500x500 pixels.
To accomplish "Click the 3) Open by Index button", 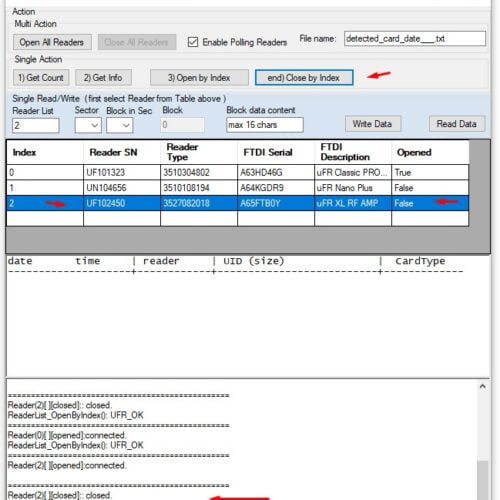I will [199, 78].
